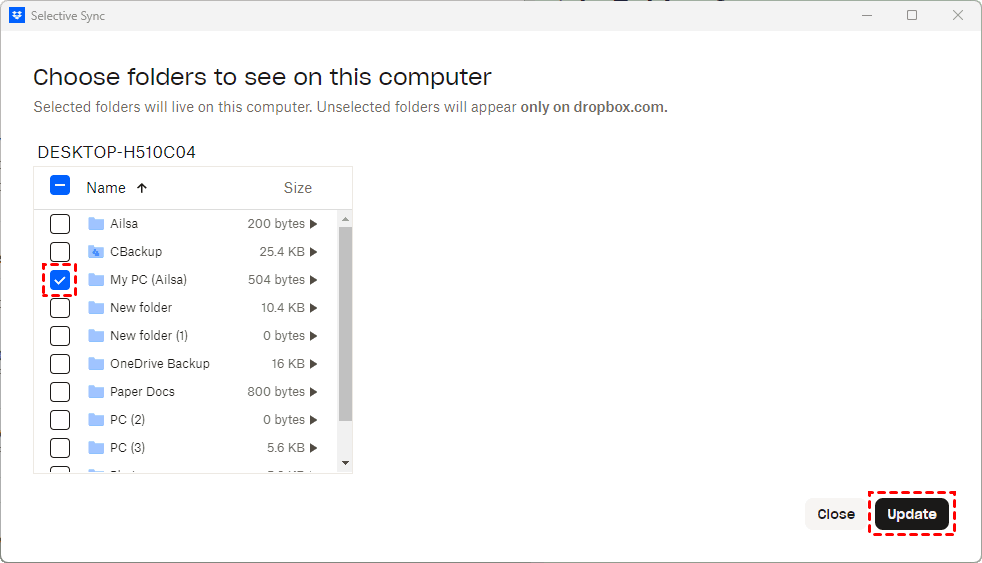Image resolution: width=982 pixels, height=563 pixels.
Task: Click the 5.6 KB size value
Action: click(x=286, y=448)
